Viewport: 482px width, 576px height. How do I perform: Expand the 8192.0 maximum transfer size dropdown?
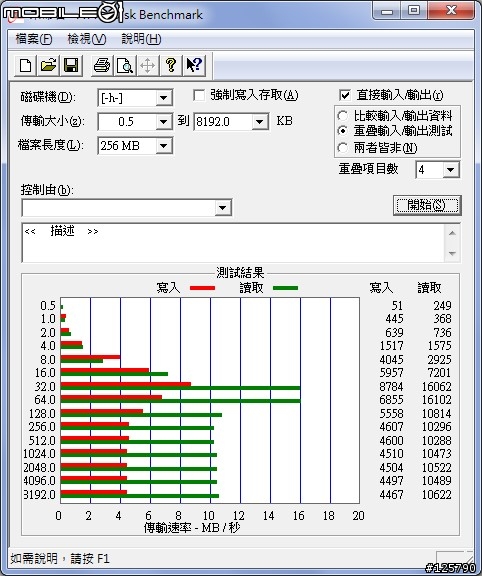click(259, 122)
